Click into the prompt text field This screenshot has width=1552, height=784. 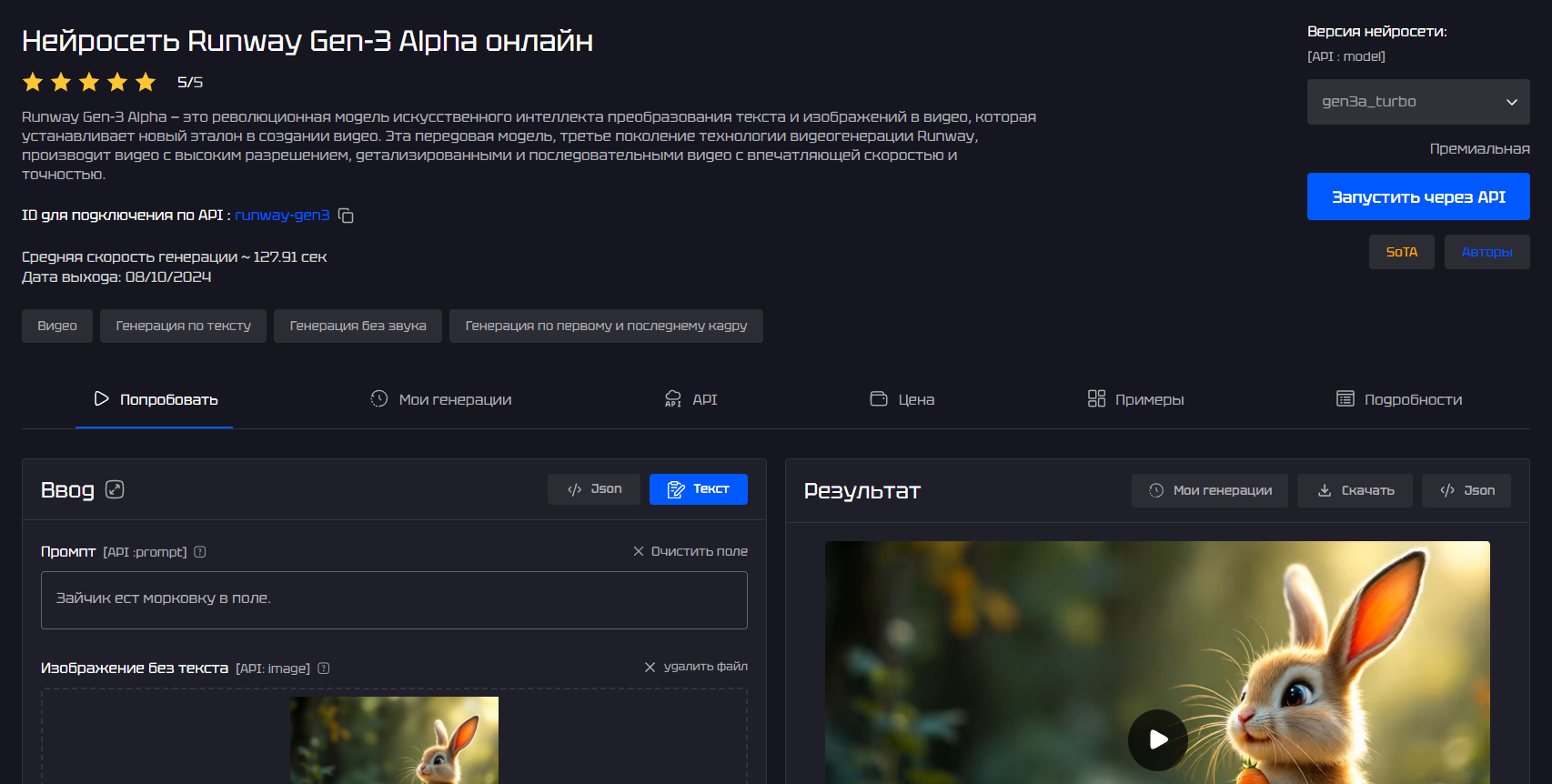[394, 599]
